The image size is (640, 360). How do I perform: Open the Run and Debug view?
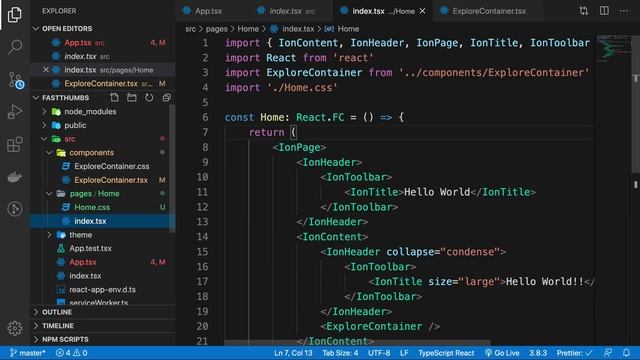pos(15,111)
